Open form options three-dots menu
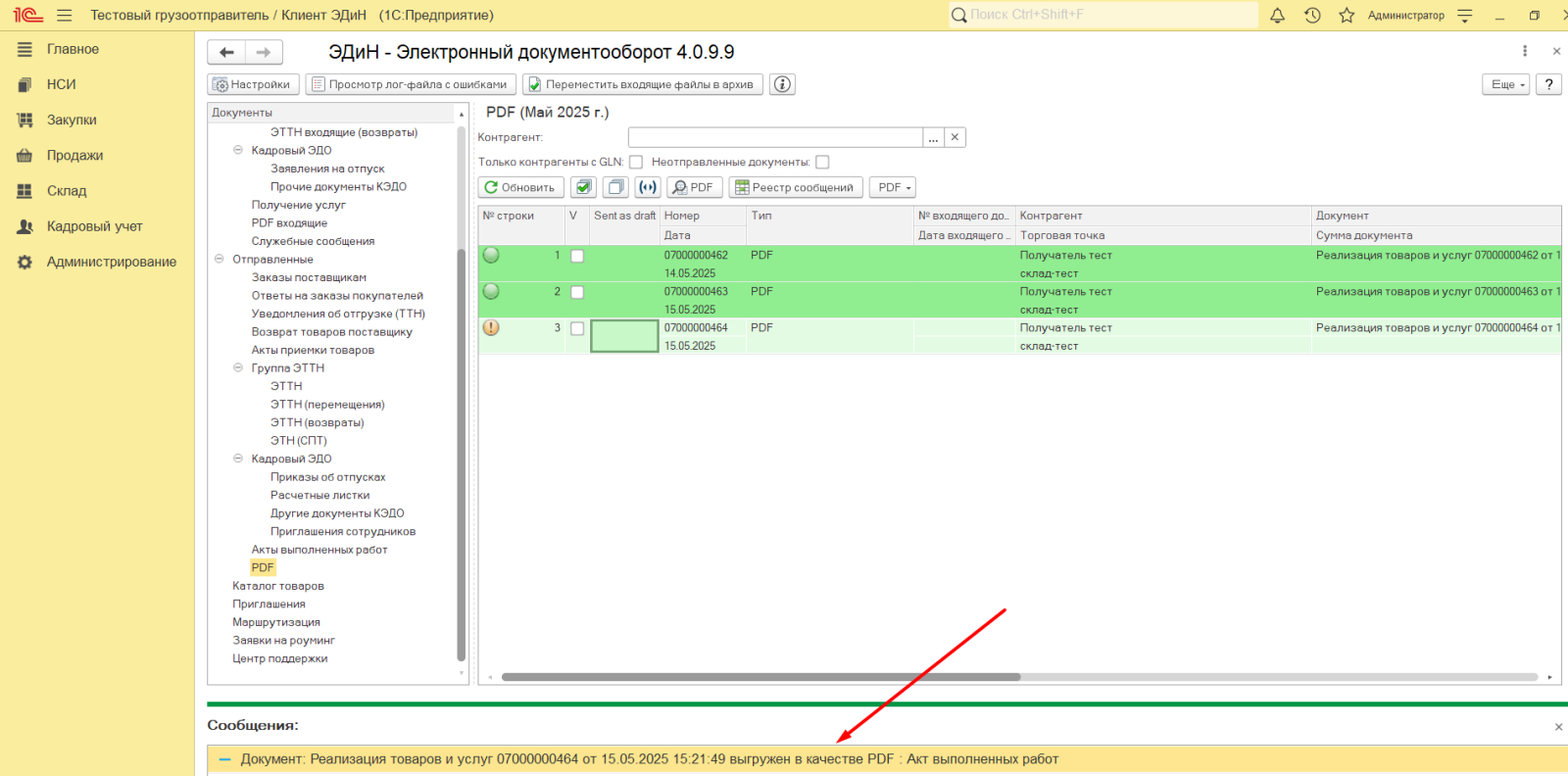The width and height of the screenshot is (1568, 776). coord(1525,51)
